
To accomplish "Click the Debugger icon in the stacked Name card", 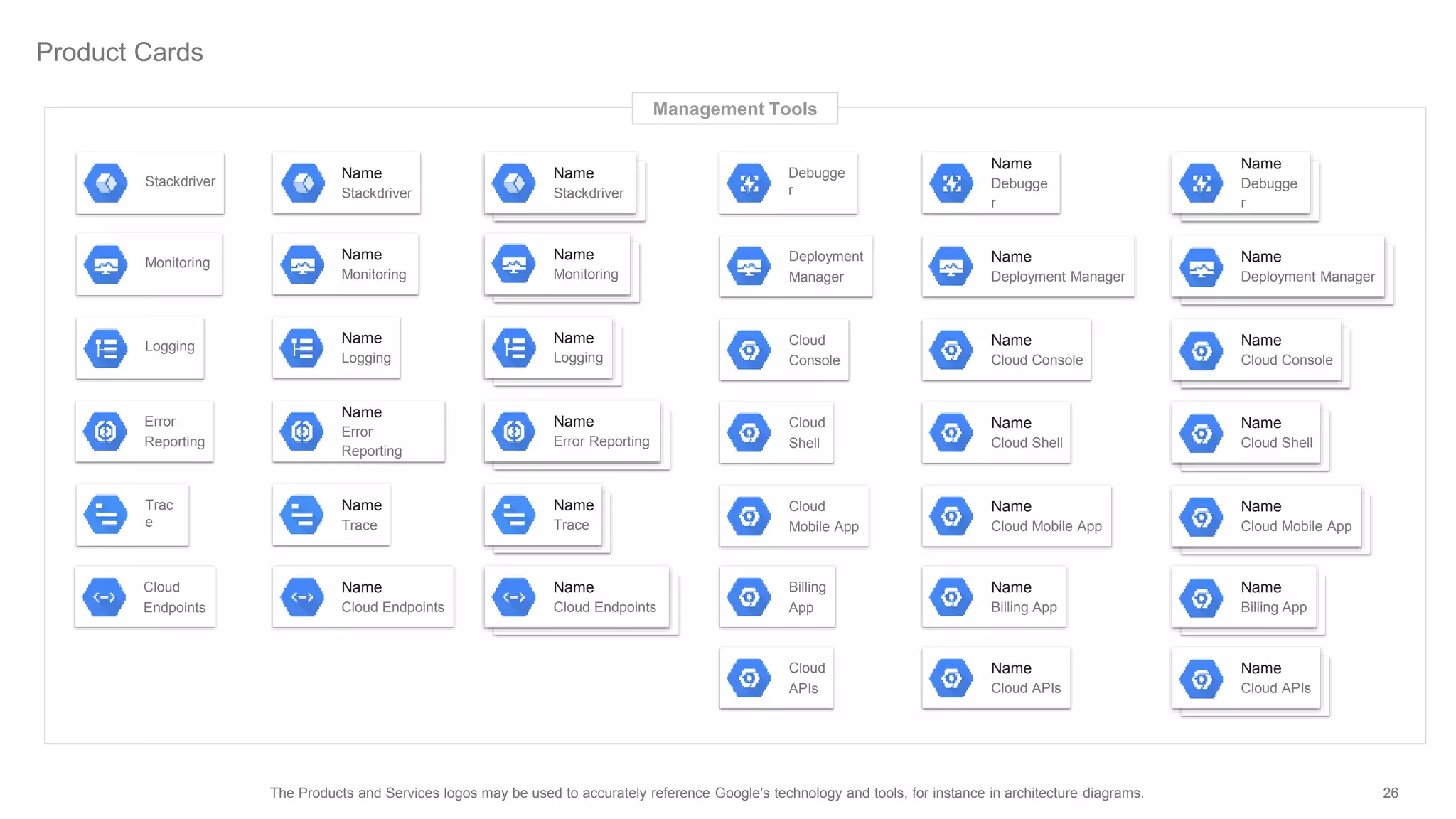I will 1201,183.
